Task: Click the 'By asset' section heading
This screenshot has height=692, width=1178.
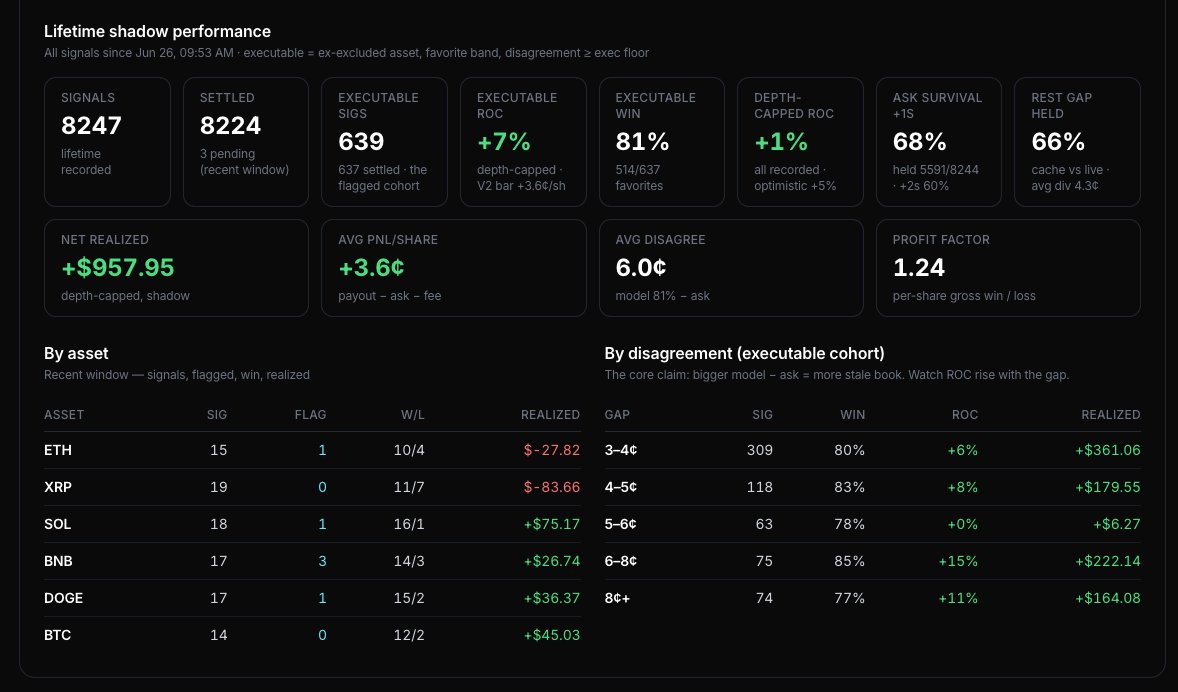Action: tap(76, 353)
